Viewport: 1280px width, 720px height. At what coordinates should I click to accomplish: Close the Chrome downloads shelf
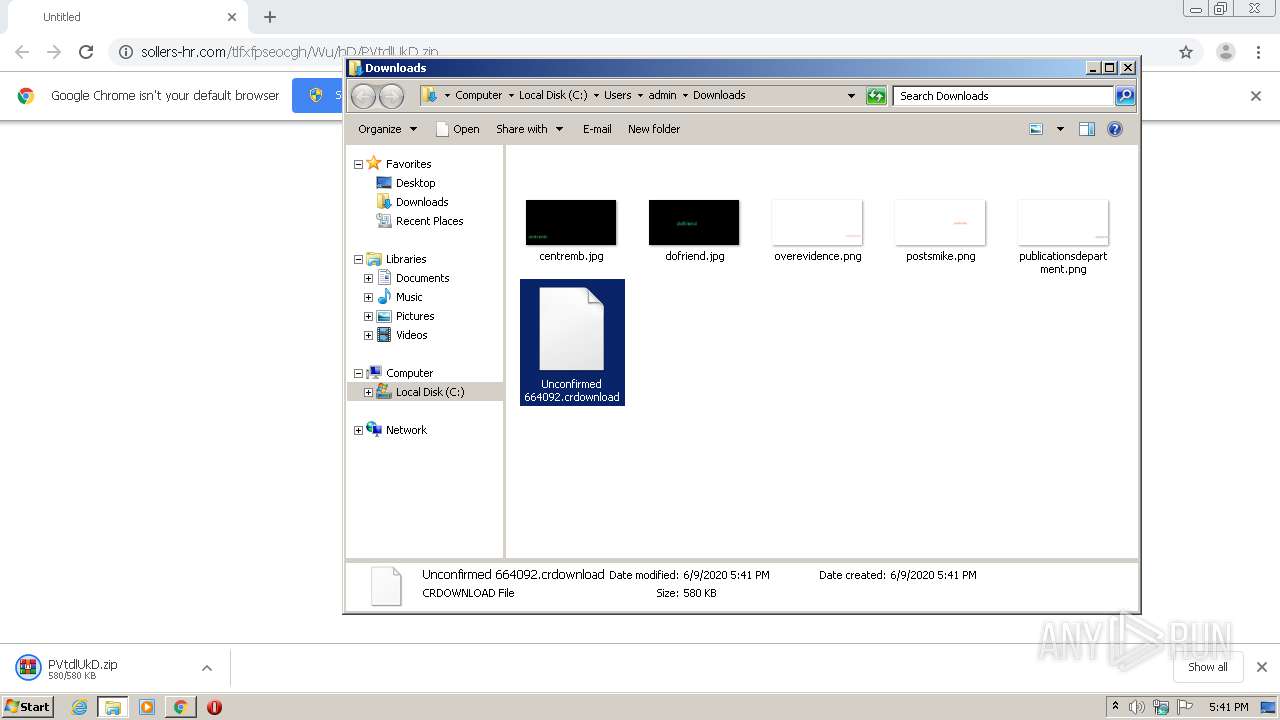coord(1262,667)
